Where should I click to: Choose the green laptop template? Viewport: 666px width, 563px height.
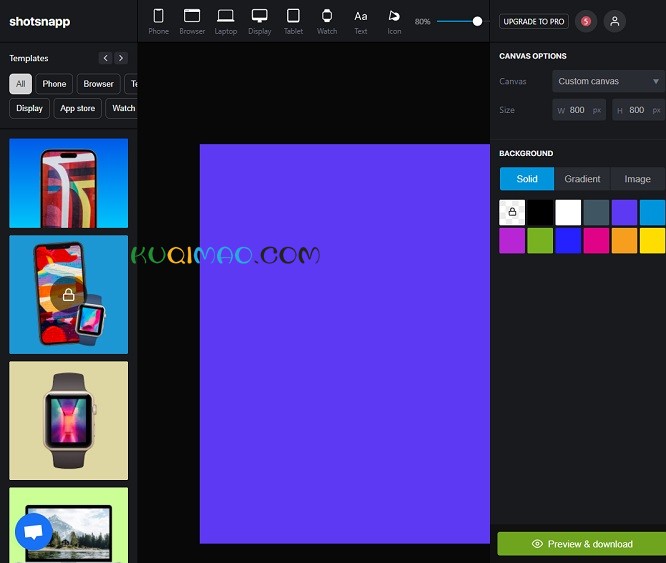68,525
